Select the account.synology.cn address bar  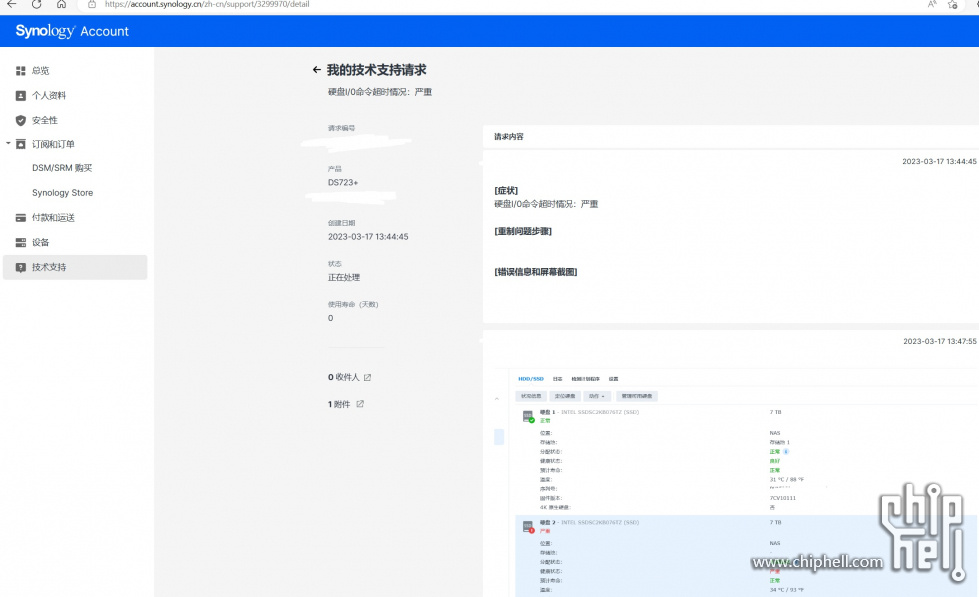207,4
